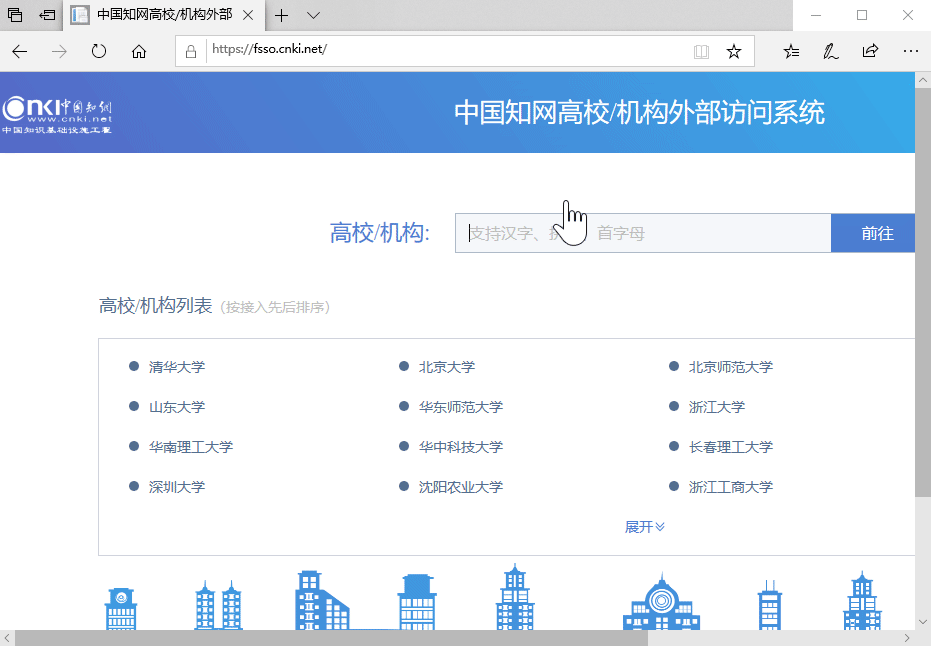
Task: Open 华中科技大学 link
Action: 461,446
